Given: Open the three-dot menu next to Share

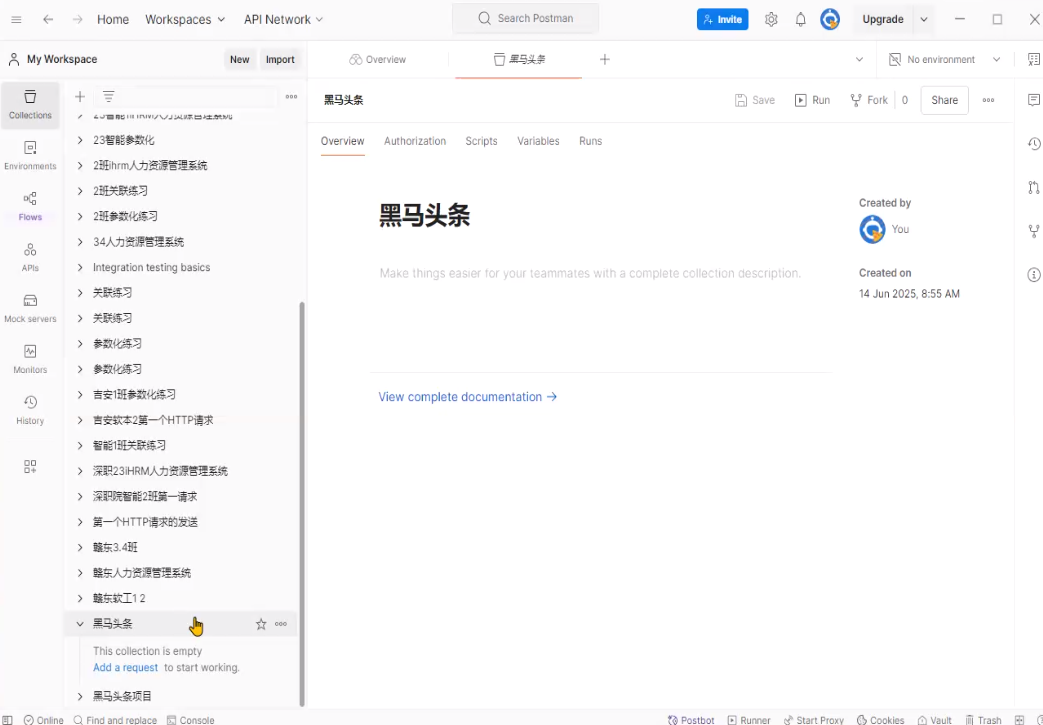Looking at the screenshot, I should click(x=988, y=100).
